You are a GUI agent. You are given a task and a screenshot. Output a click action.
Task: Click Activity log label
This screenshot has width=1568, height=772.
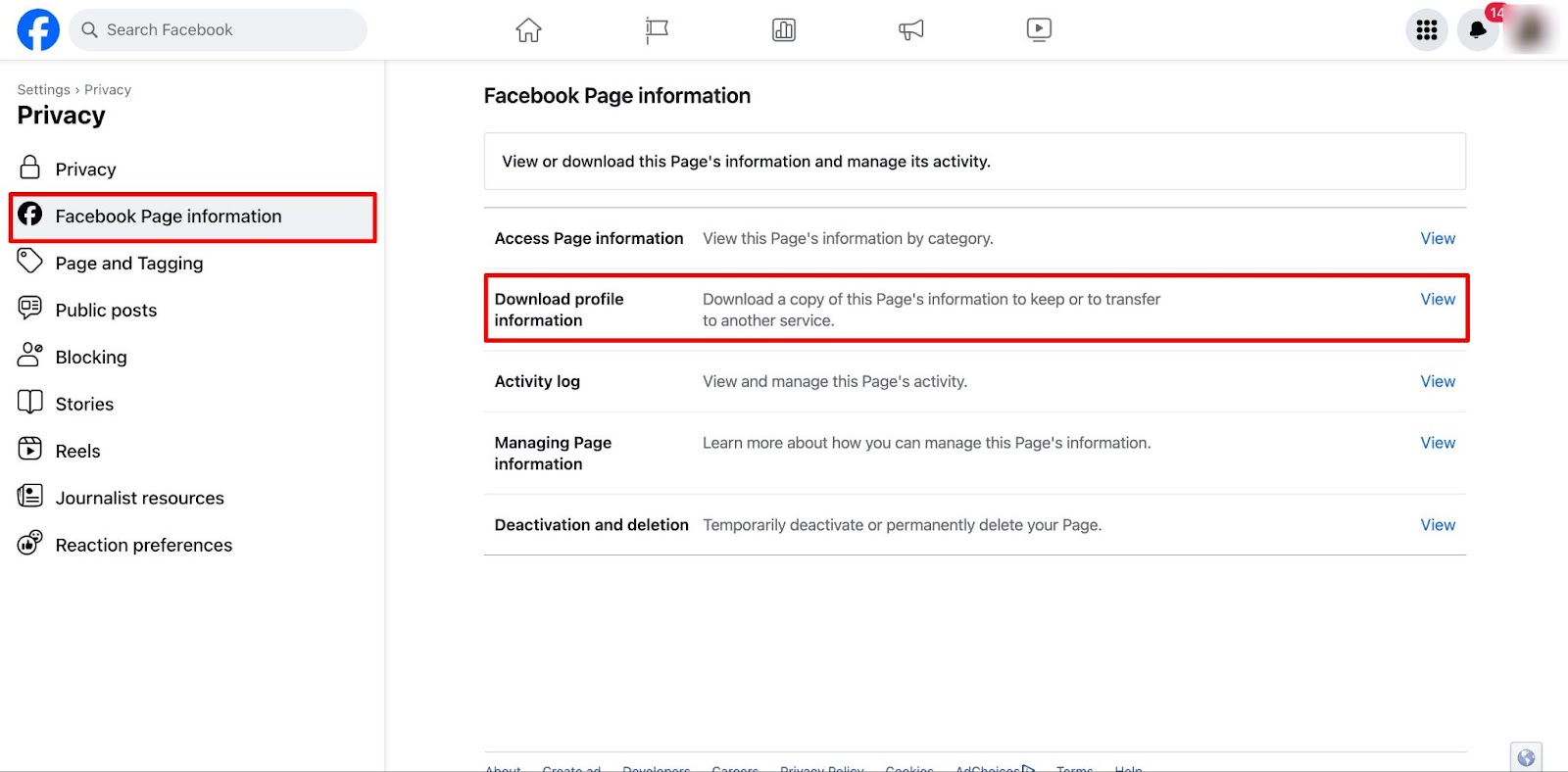[537, 381]
